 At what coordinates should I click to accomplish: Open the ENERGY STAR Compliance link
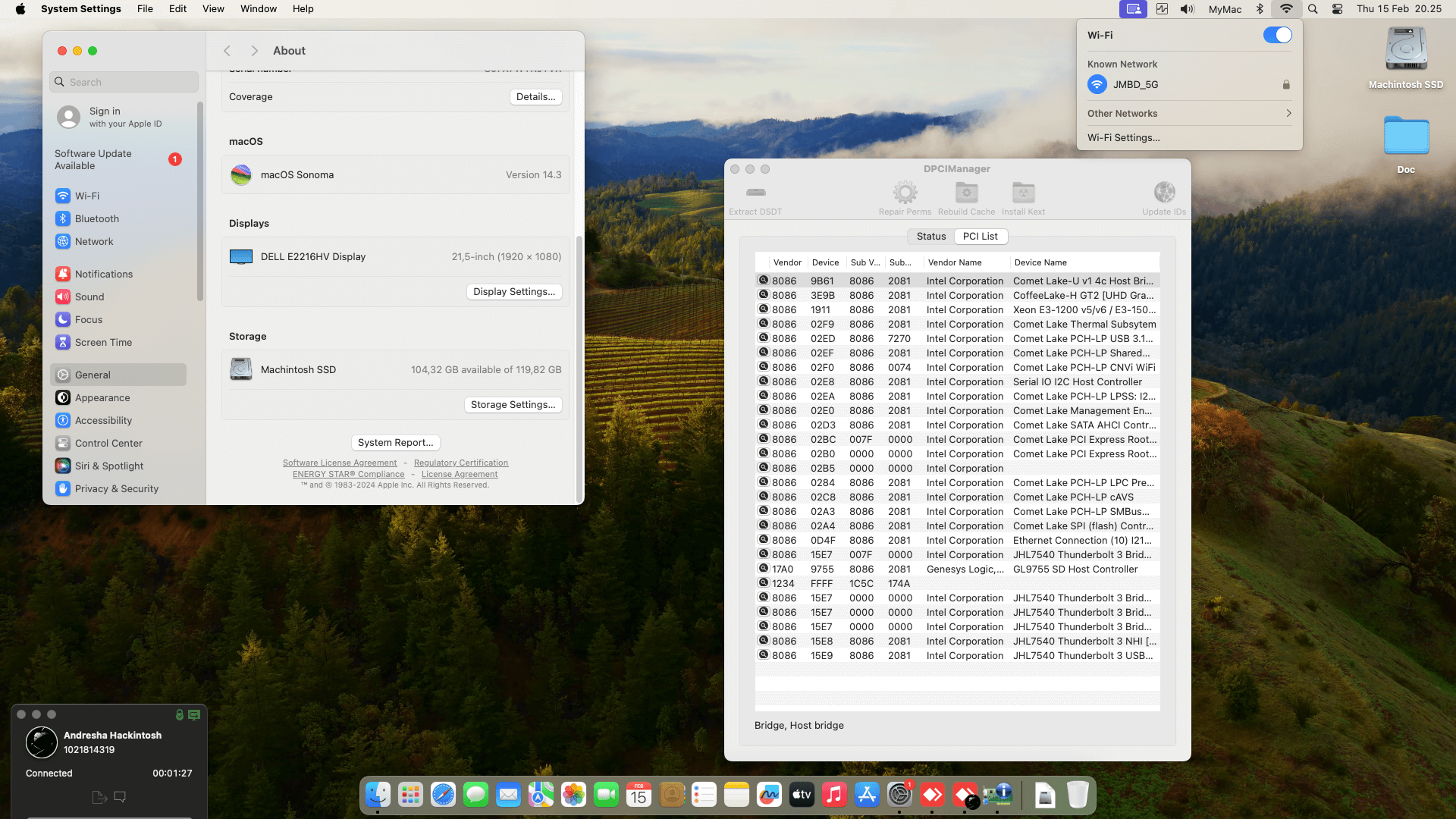(x=349, y=474)
